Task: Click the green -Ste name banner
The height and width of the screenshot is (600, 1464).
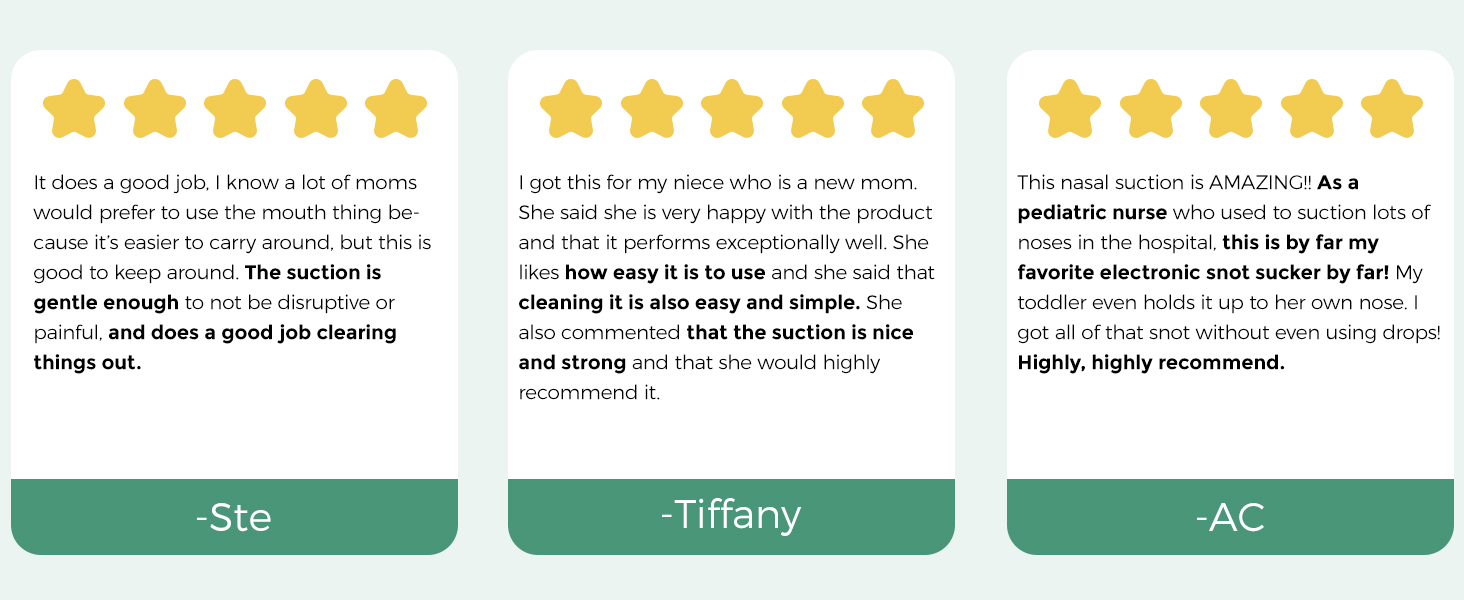Action: click(234, 517)
